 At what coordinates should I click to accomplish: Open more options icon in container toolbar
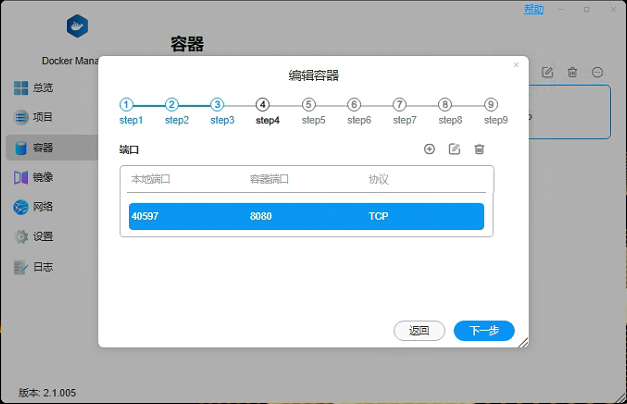pos(597,72)
